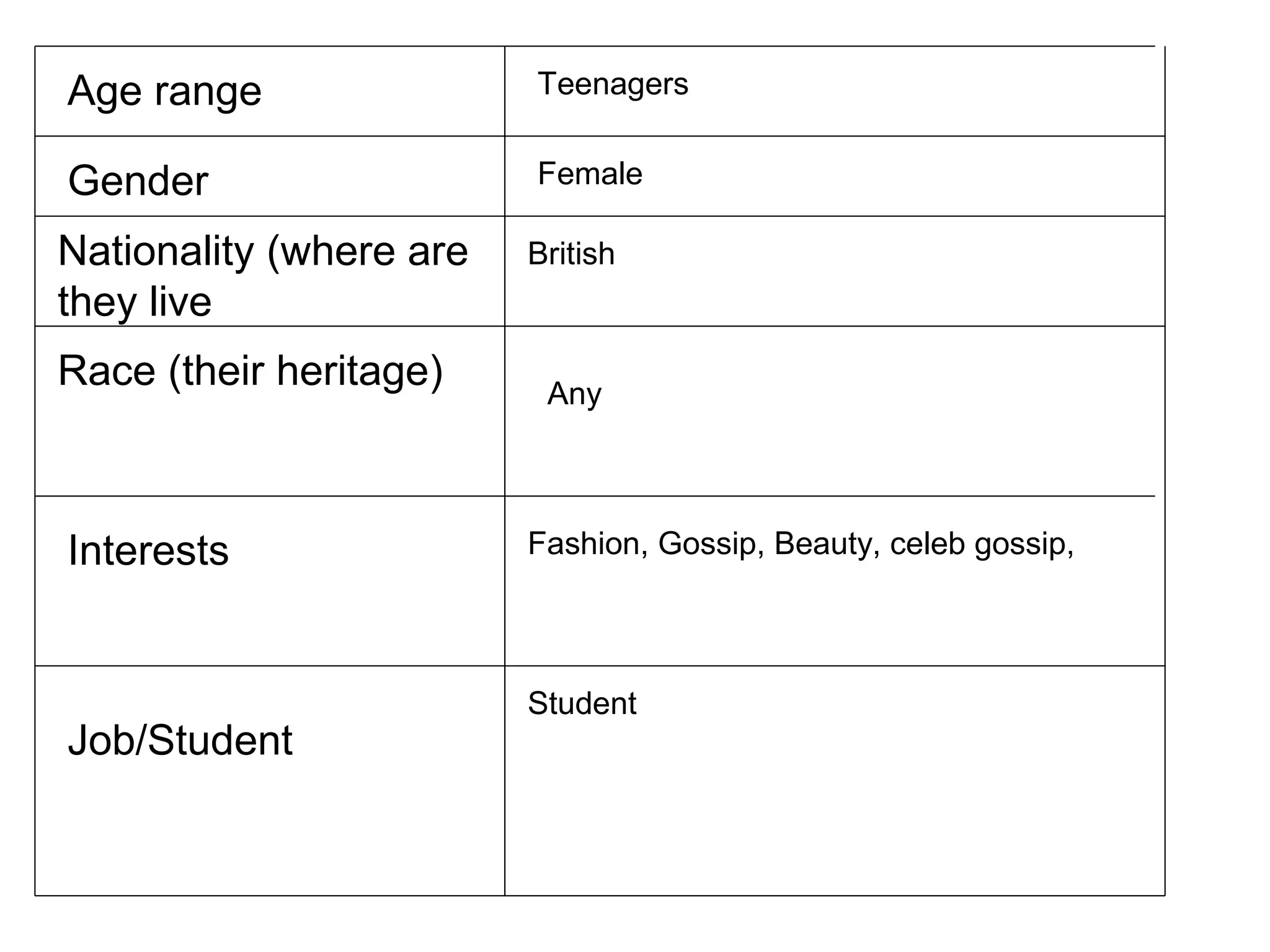Click the 'Female' value text
The image size is (1270, 952).
590,174
